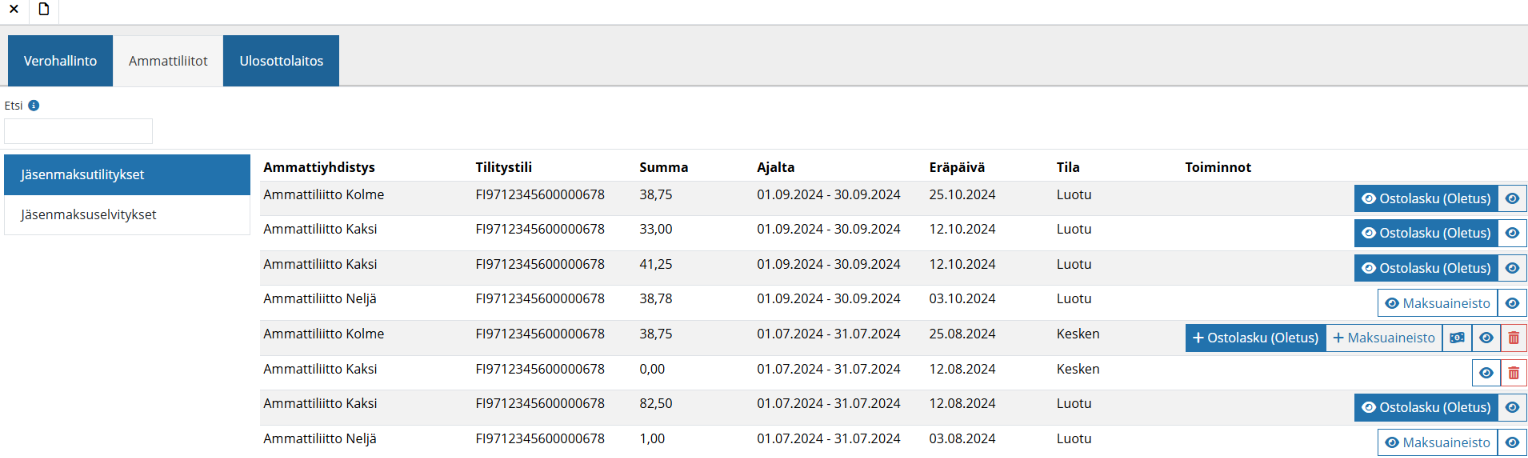1528x458 pixels.
Task: Click the standalone eye icon in the 82,50 row
Action: coord(1512,408)
